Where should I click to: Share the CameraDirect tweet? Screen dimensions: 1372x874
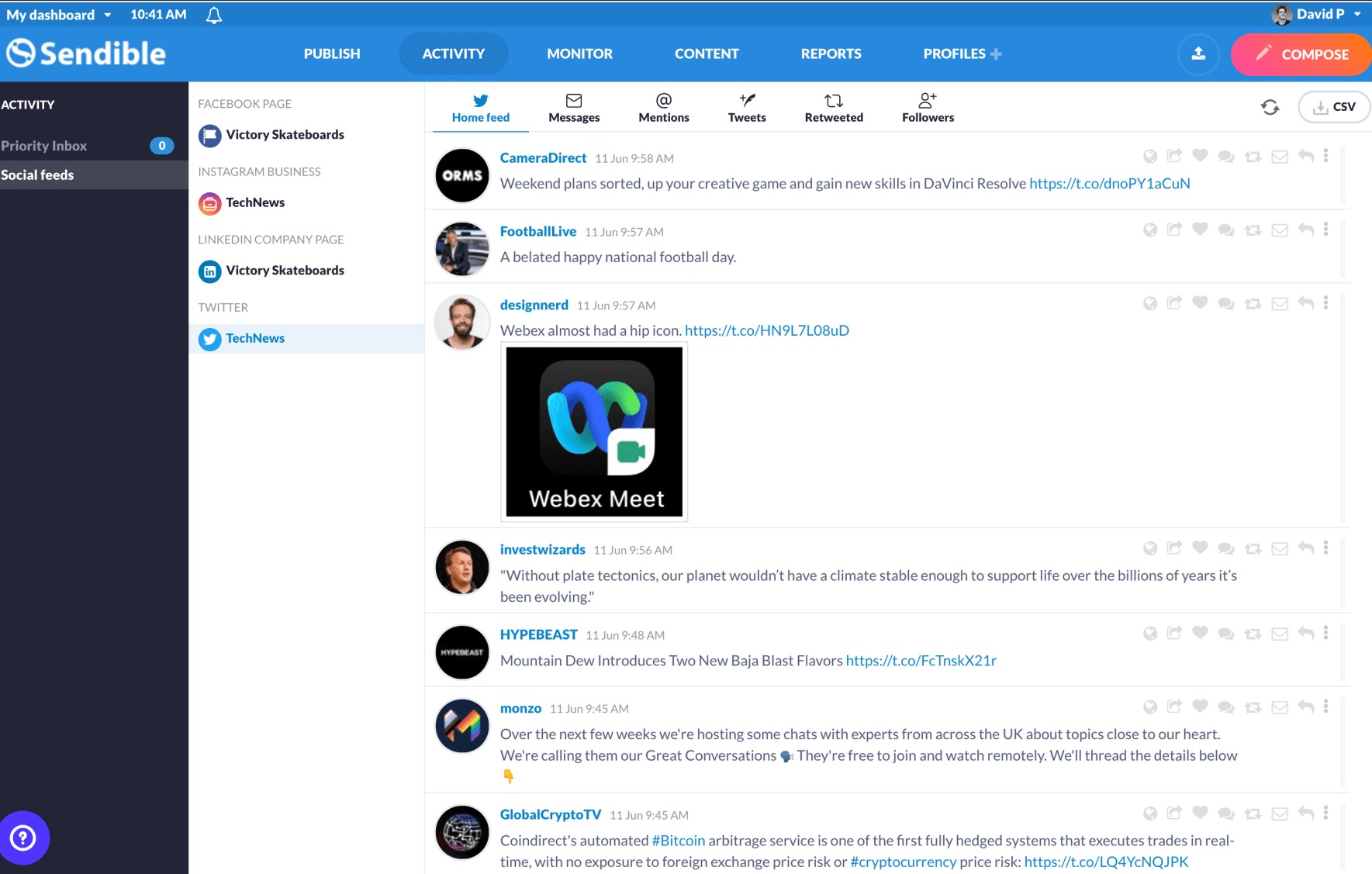click(x=1174, y=156)
